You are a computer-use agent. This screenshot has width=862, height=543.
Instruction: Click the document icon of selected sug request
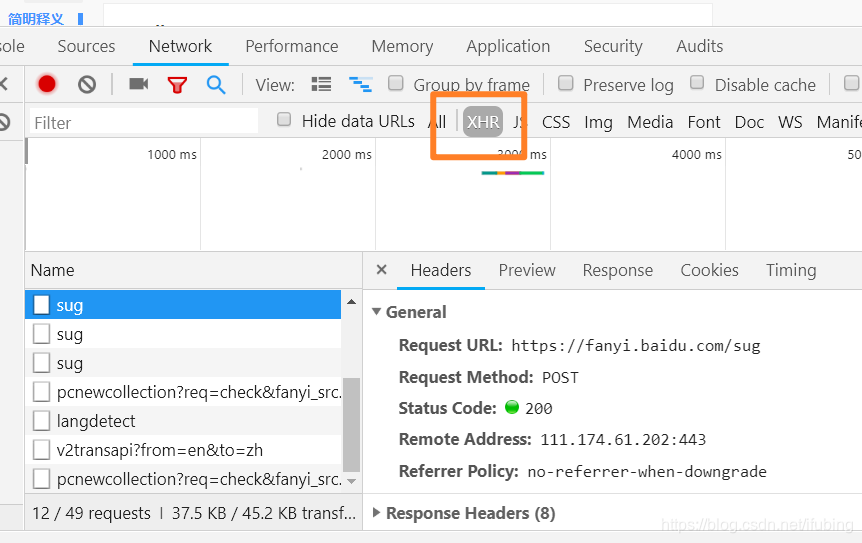(41, 304)
